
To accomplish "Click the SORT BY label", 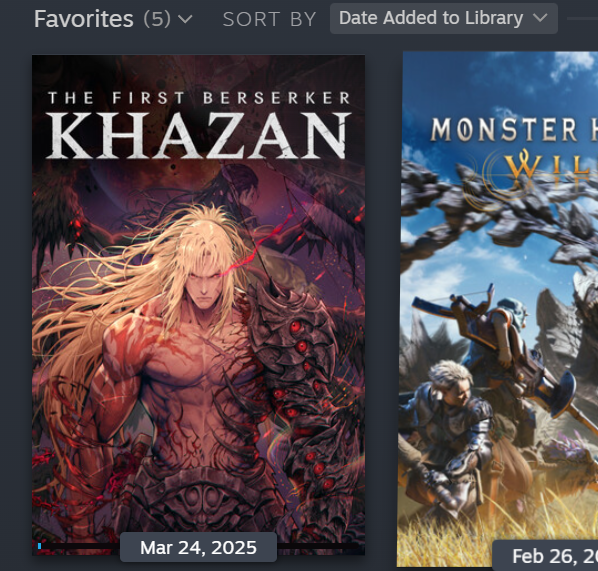I will point(270,19).
